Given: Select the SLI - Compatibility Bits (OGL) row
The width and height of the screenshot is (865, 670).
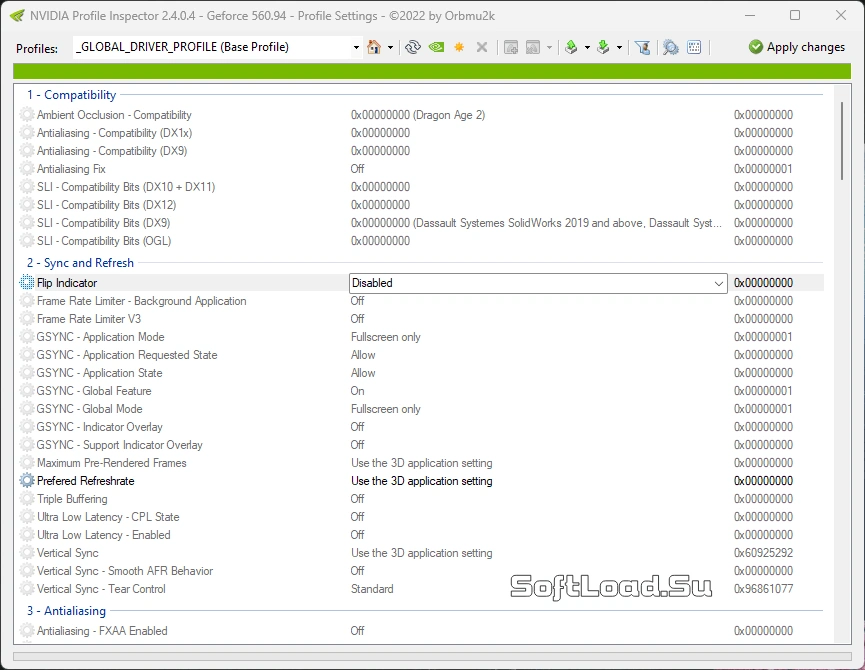Looking at the screenshot, I should pos(420,241).
